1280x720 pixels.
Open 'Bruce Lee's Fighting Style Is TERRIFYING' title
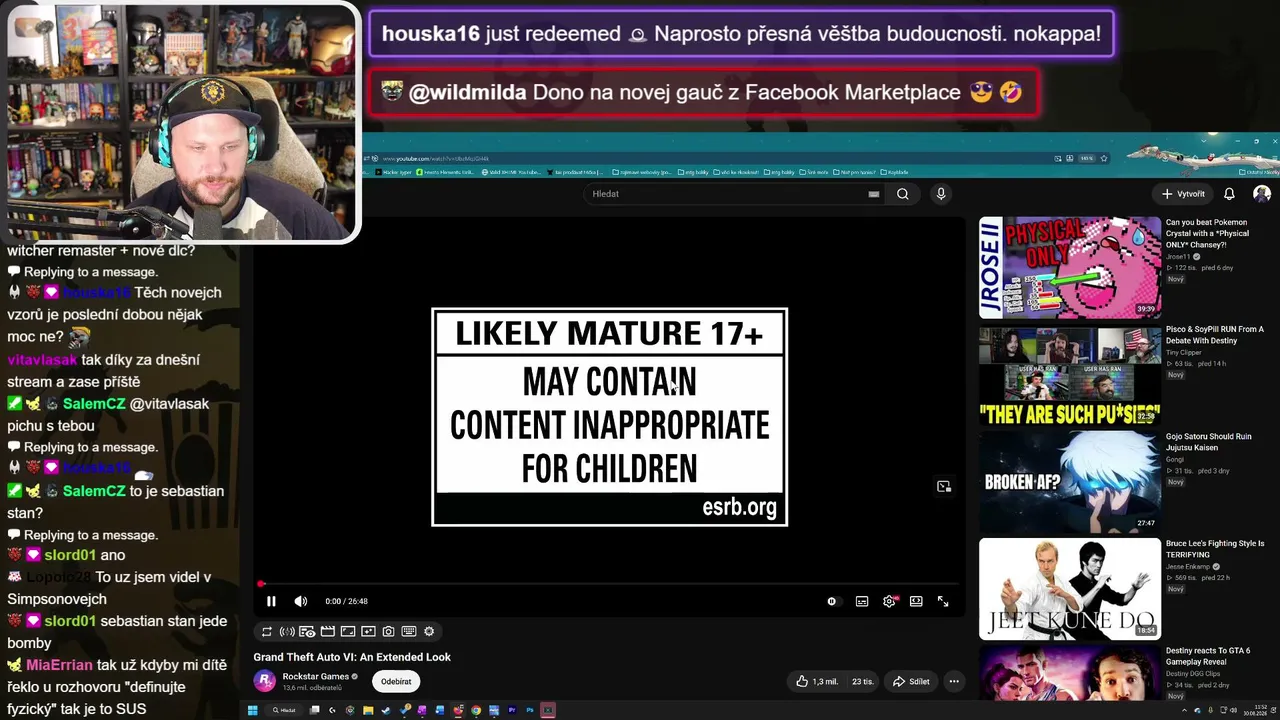(1215, 549)
